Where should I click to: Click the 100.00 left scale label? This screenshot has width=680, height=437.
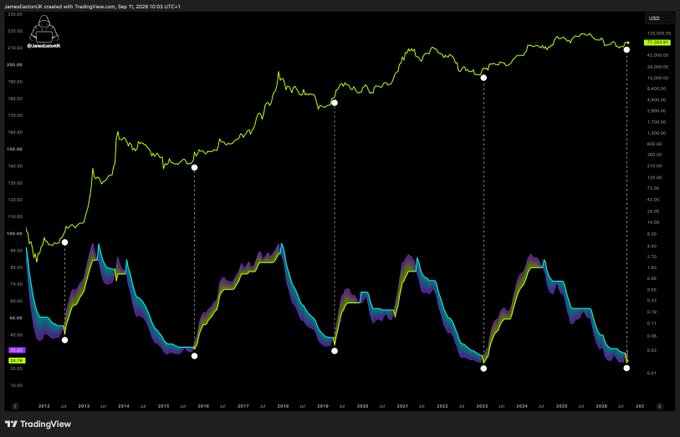coord(16,234)
